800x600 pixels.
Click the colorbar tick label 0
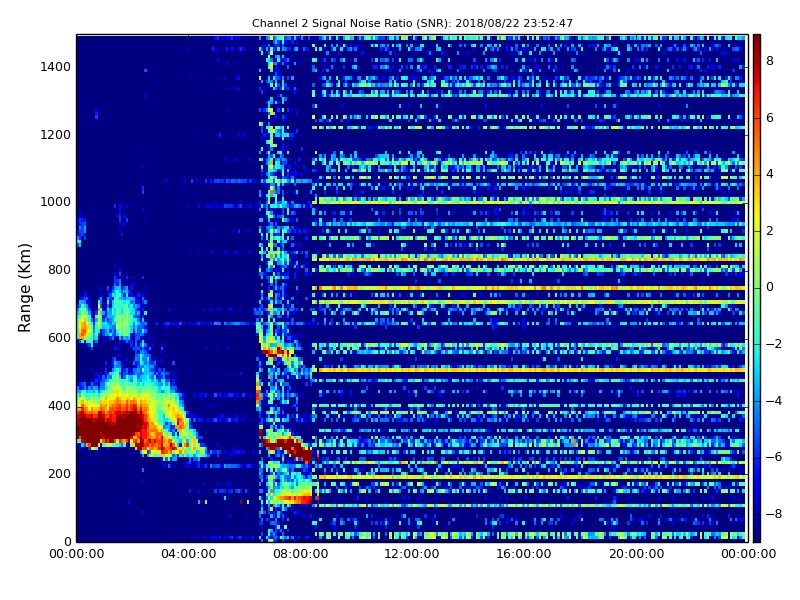tap(770, 287)
